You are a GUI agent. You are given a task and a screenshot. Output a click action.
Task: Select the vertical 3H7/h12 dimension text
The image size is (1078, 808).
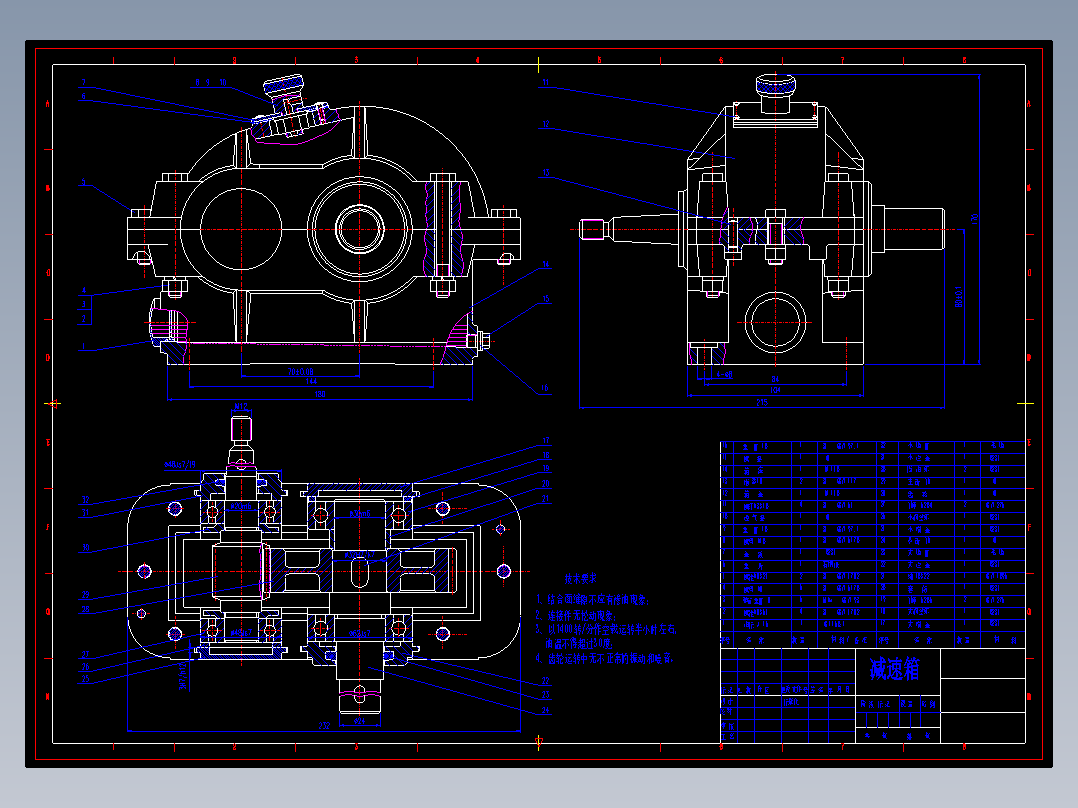[x=183, y=676]
